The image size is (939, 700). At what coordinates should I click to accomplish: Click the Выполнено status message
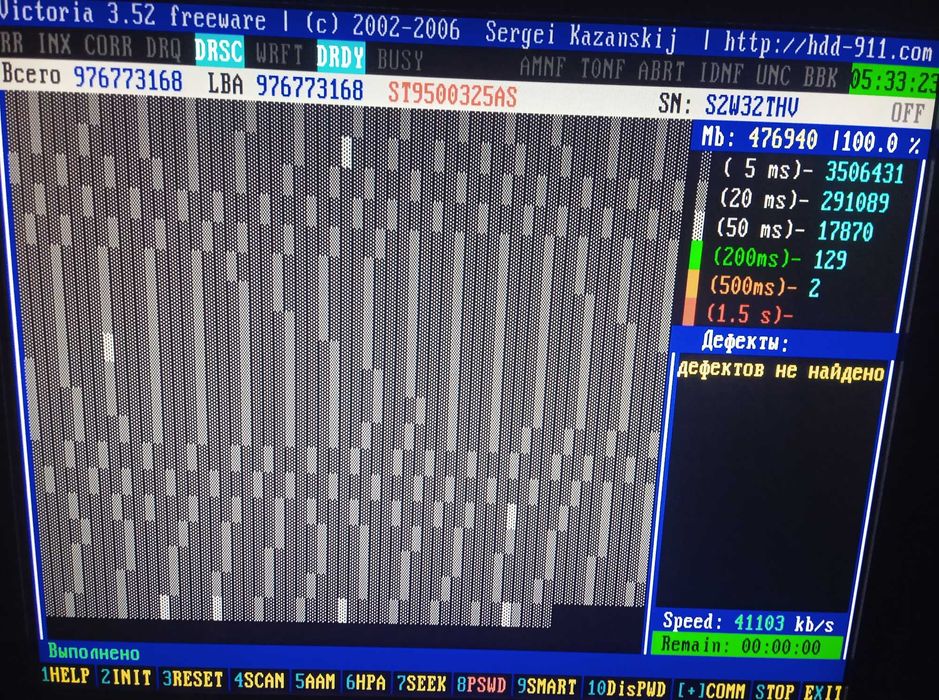(94, 652)
